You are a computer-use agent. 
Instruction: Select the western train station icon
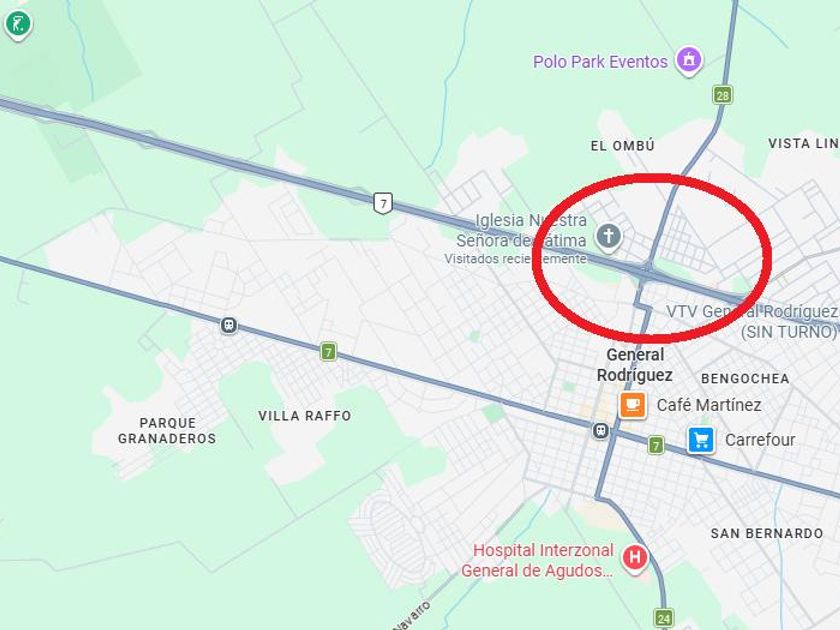[x=229, y=325]
